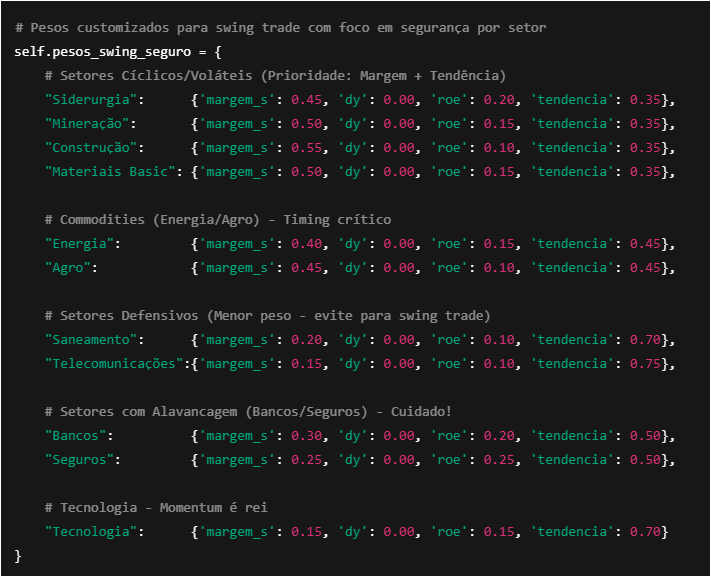Click the Commodities (Energia/Agro) comment line
Screen dimensions: 711x577
(x=218, y=219)
